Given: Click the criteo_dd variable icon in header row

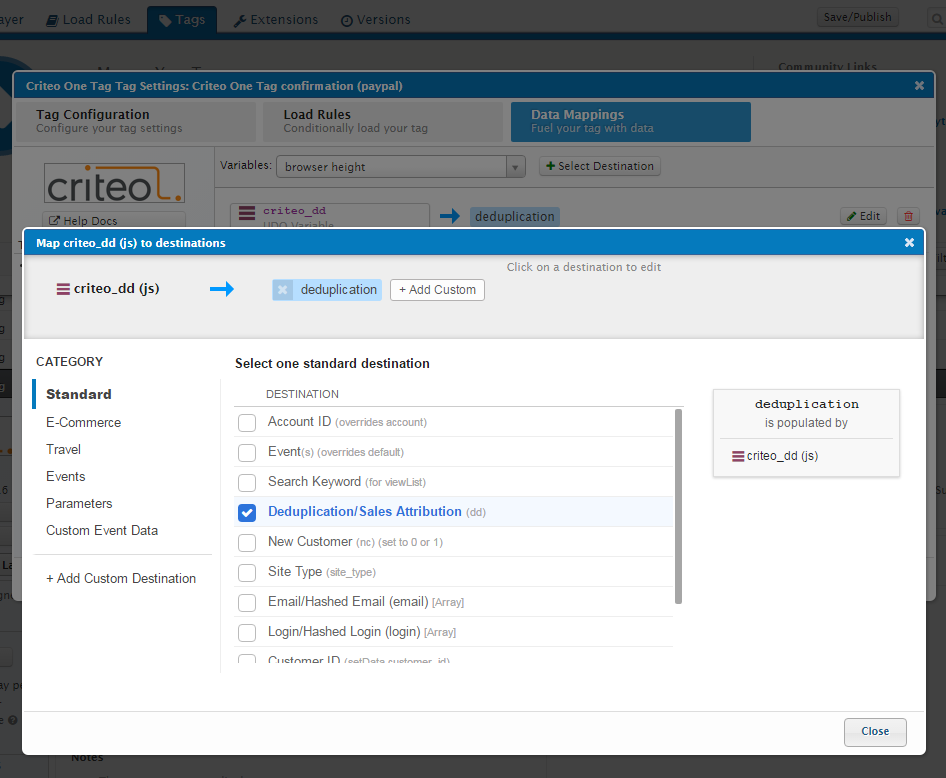Looking at the screenshot, I should click(63, 289).
